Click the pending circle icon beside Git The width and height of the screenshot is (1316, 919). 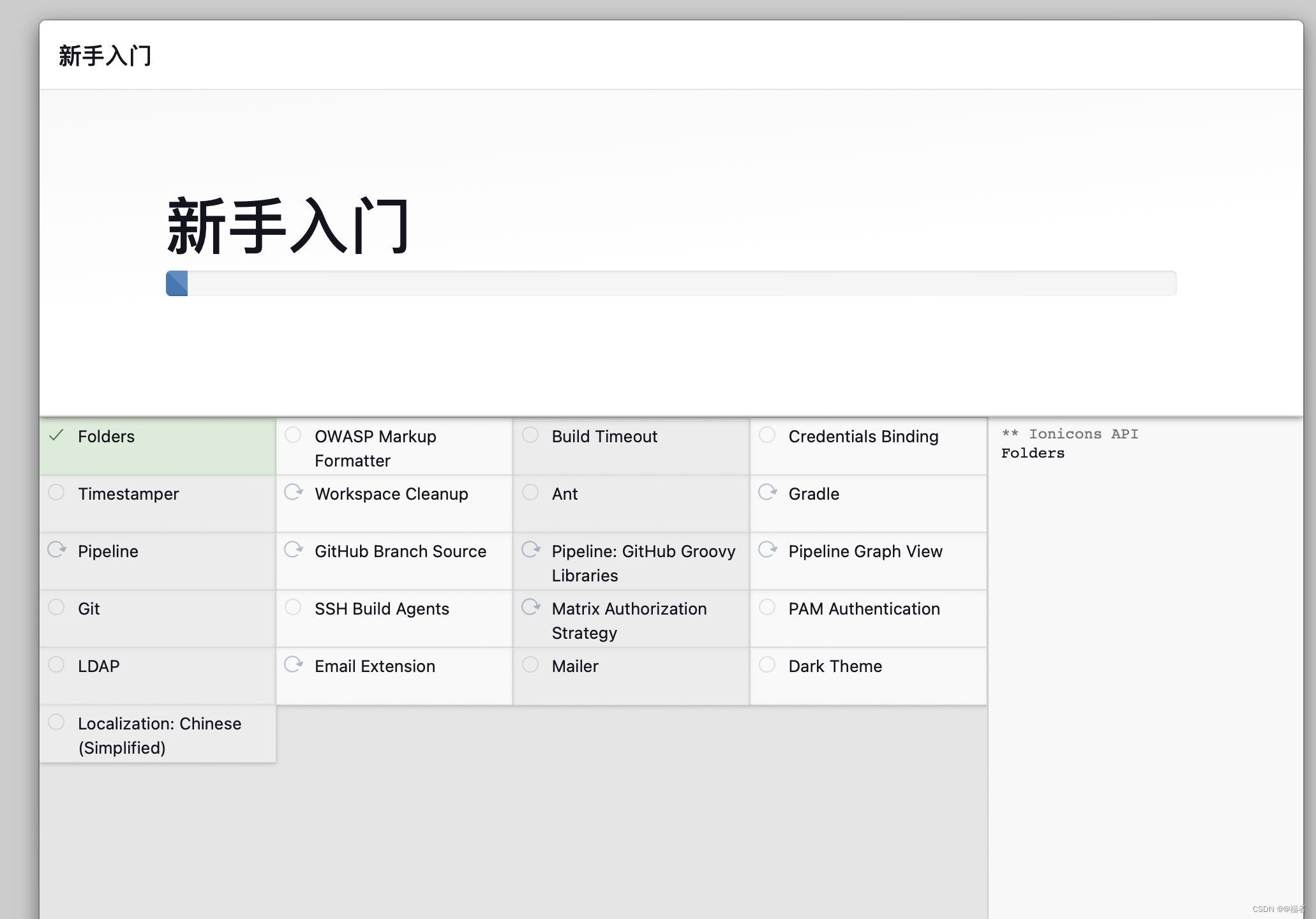(x=56, y=607)
